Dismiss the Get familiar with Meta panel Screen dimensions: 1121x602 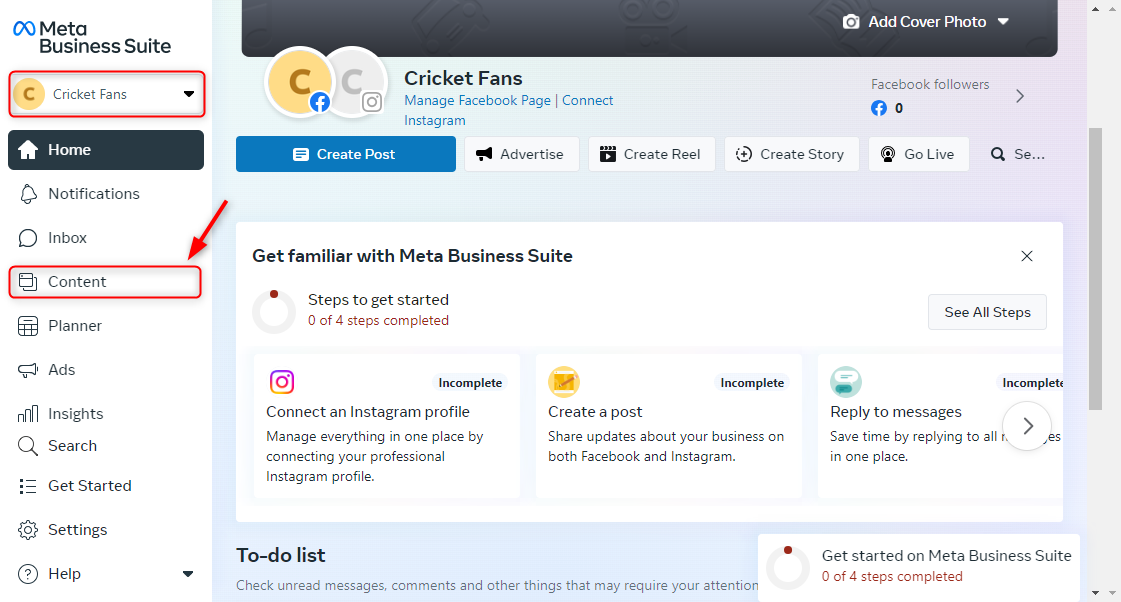coord(1026,256)
